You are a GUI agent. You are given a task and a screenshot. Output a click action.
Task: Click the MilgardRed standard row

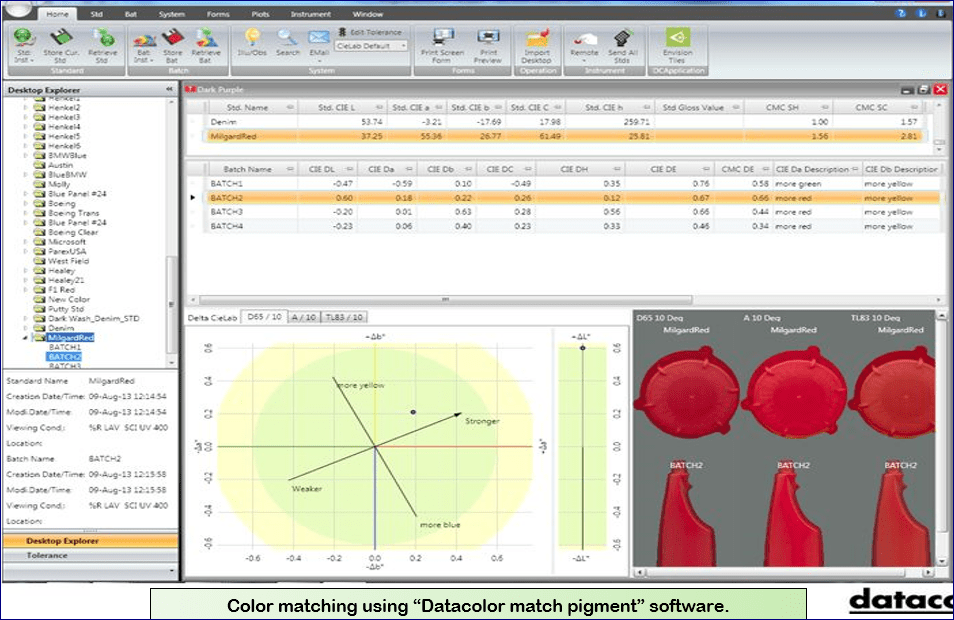tap(563, 136)
